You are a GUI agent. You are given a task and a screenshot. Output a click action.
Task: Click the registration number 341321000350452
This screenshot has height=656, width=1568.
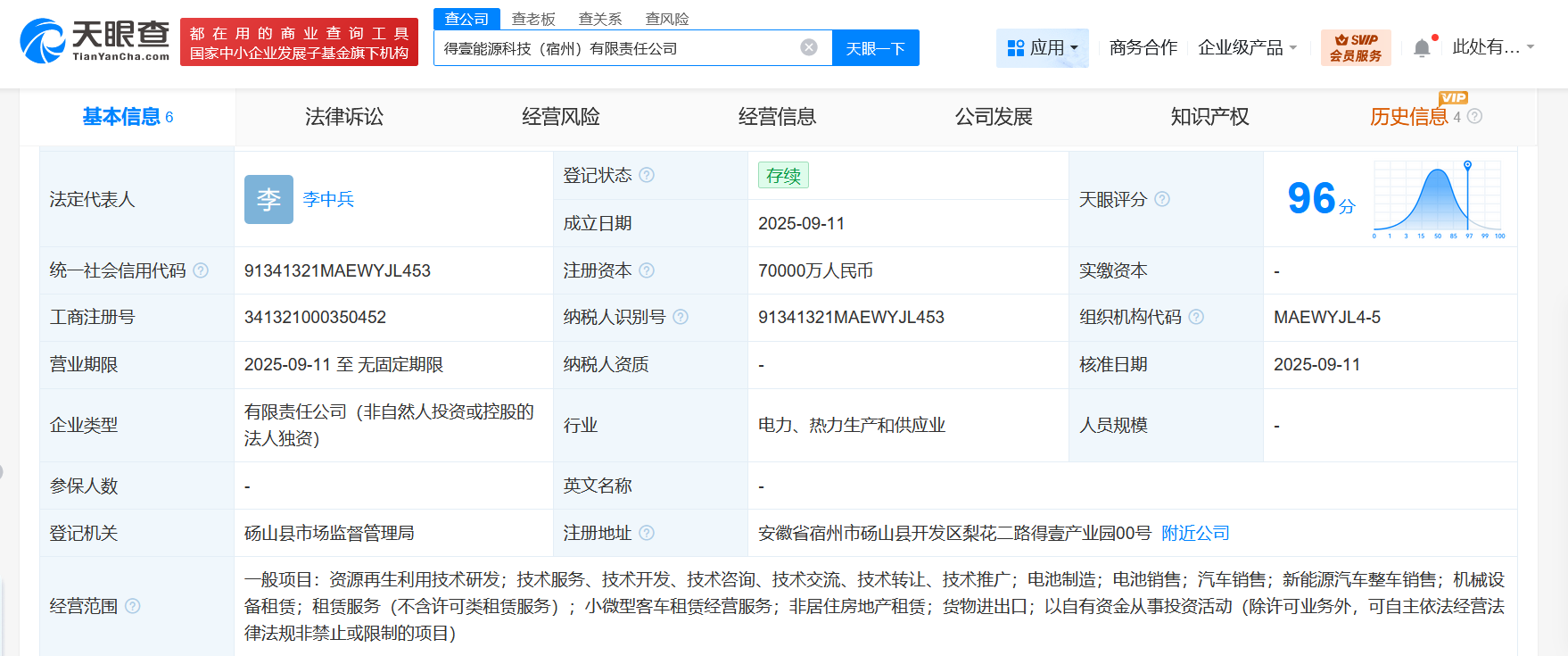[315, 317]
